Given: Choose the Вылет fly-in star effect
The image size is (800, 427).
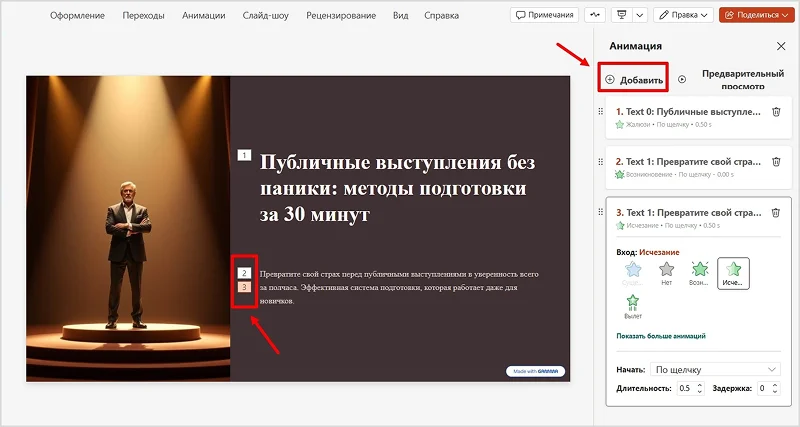Looking at the screenshot, I should coord(633,306).
